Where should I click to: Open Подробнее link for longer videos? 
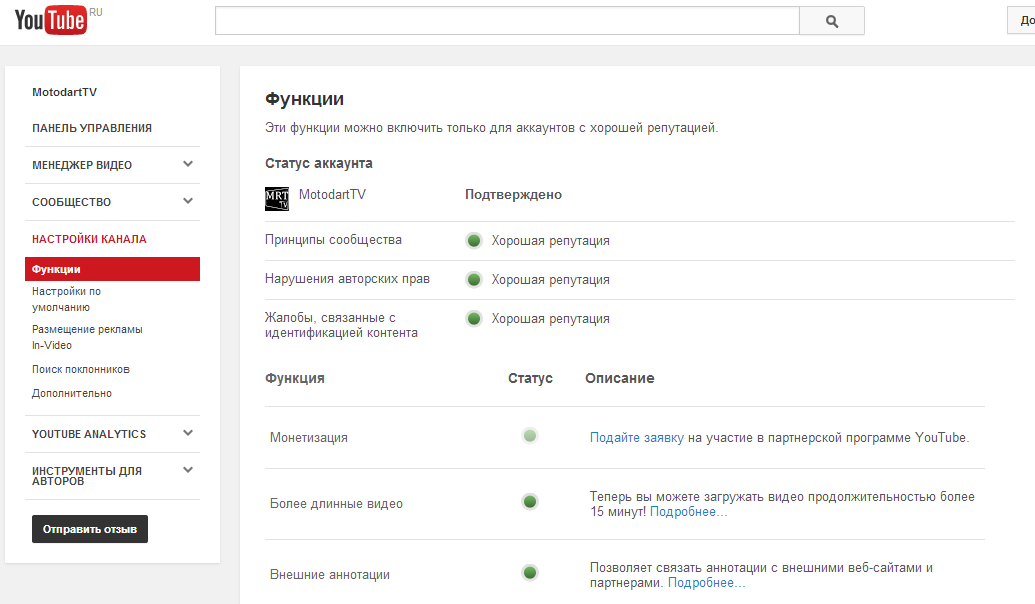[x=688, y=512]
